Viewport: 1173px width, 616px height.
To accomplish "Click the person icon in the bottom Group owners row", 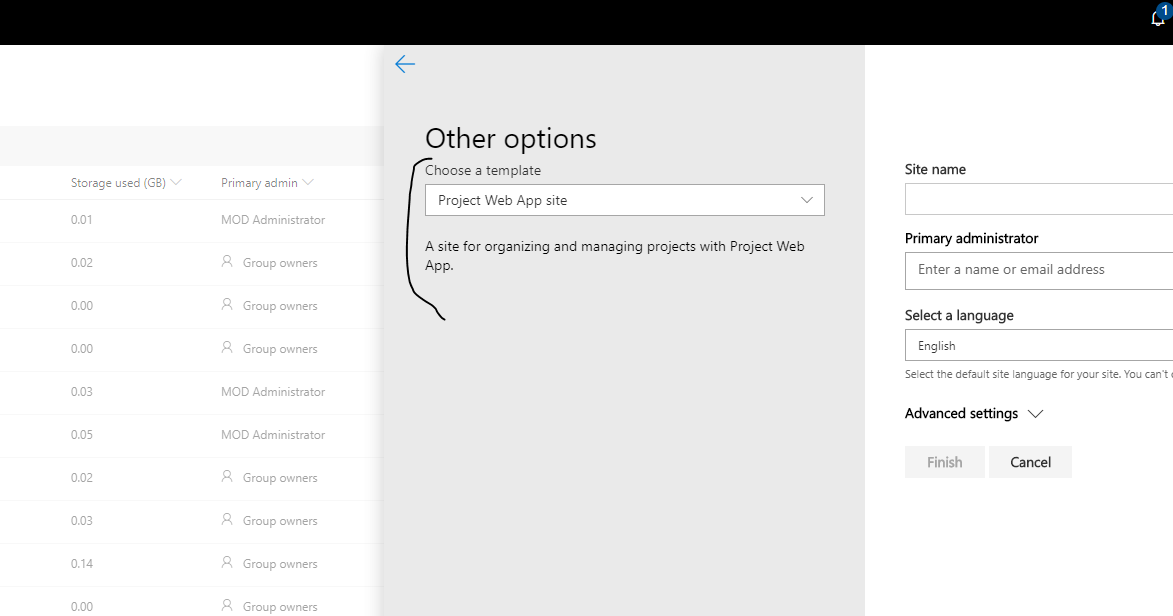I will 228,606.
